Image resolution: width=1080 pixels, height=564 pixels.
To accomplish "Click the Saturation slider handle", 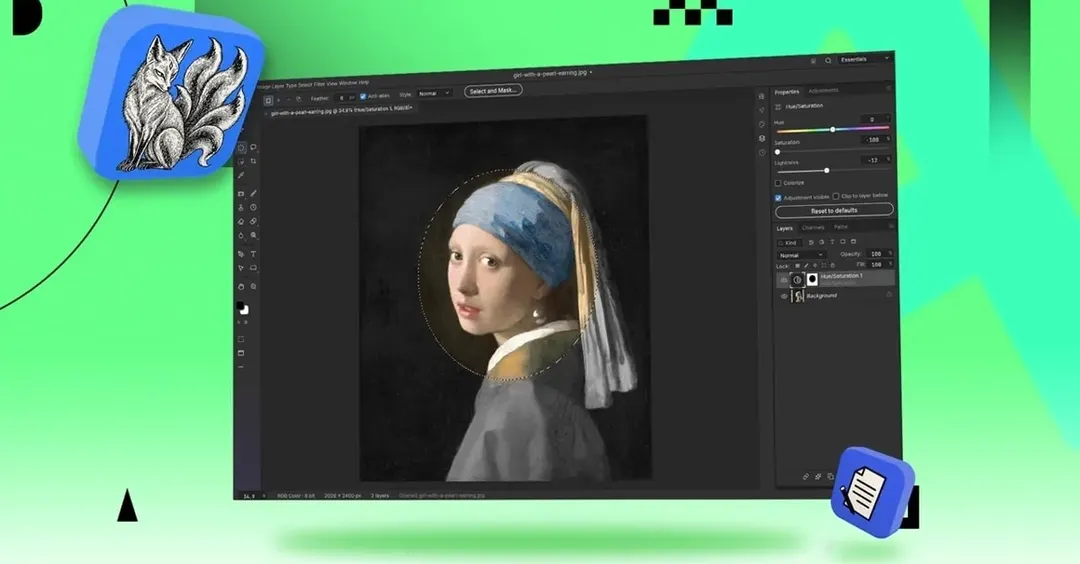I will click(778, 152).
